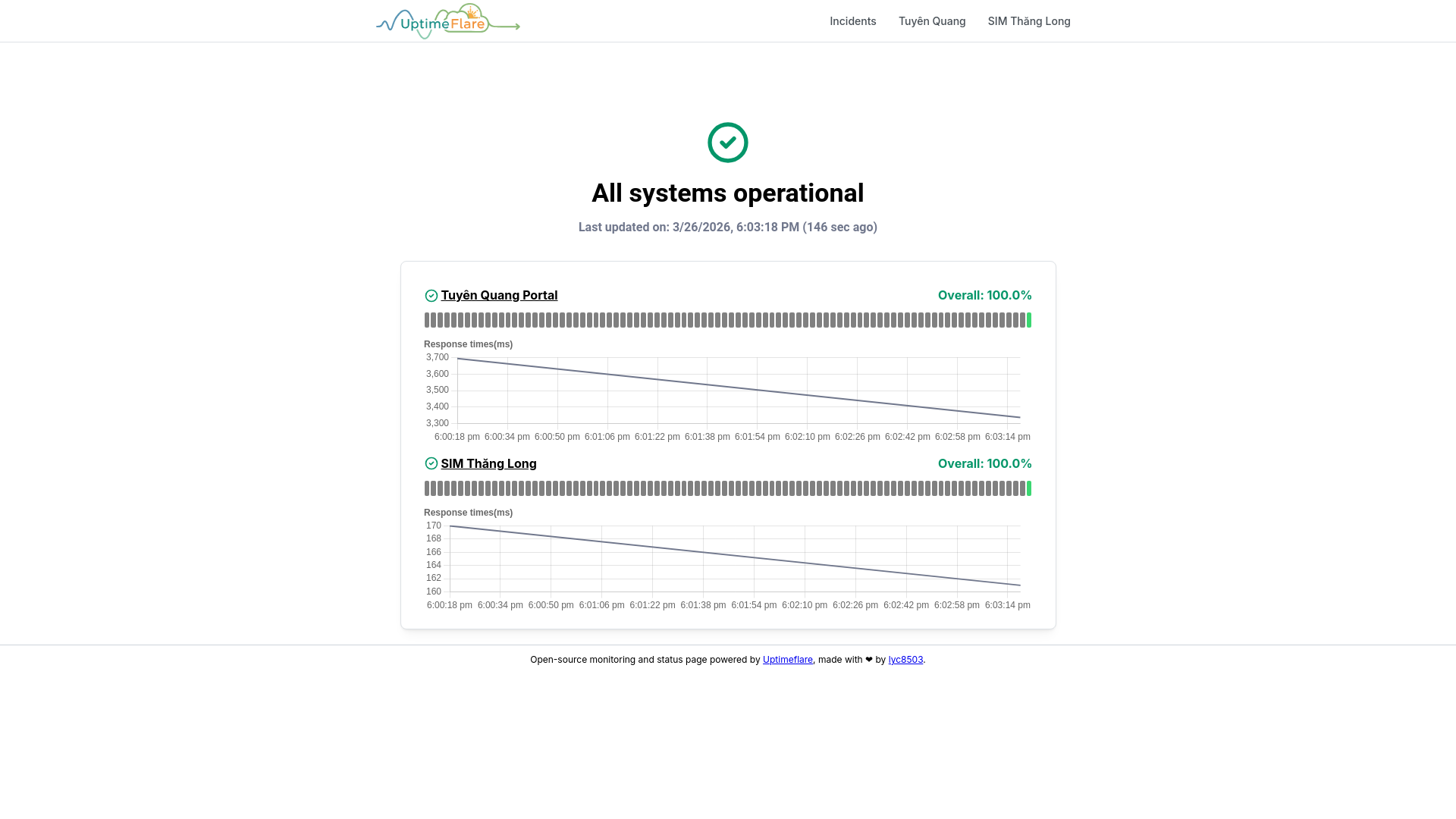1456x819 pixels.
Task: Open lyc8503 author link
Action: pyautogui.click(x=905, y=660)
